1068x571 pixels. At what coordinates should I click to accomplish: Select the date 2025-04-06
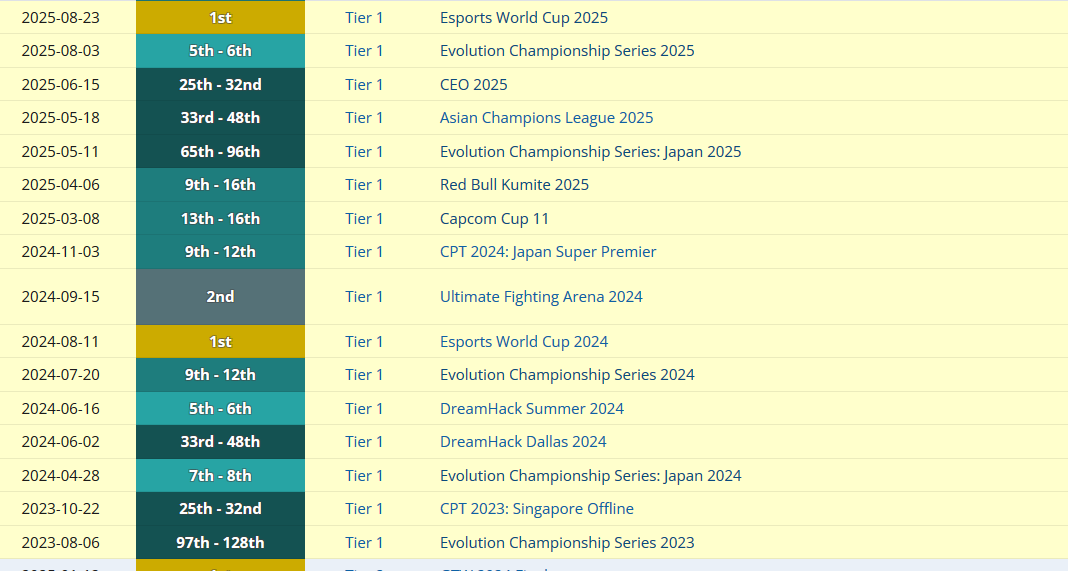pos(61,185)
